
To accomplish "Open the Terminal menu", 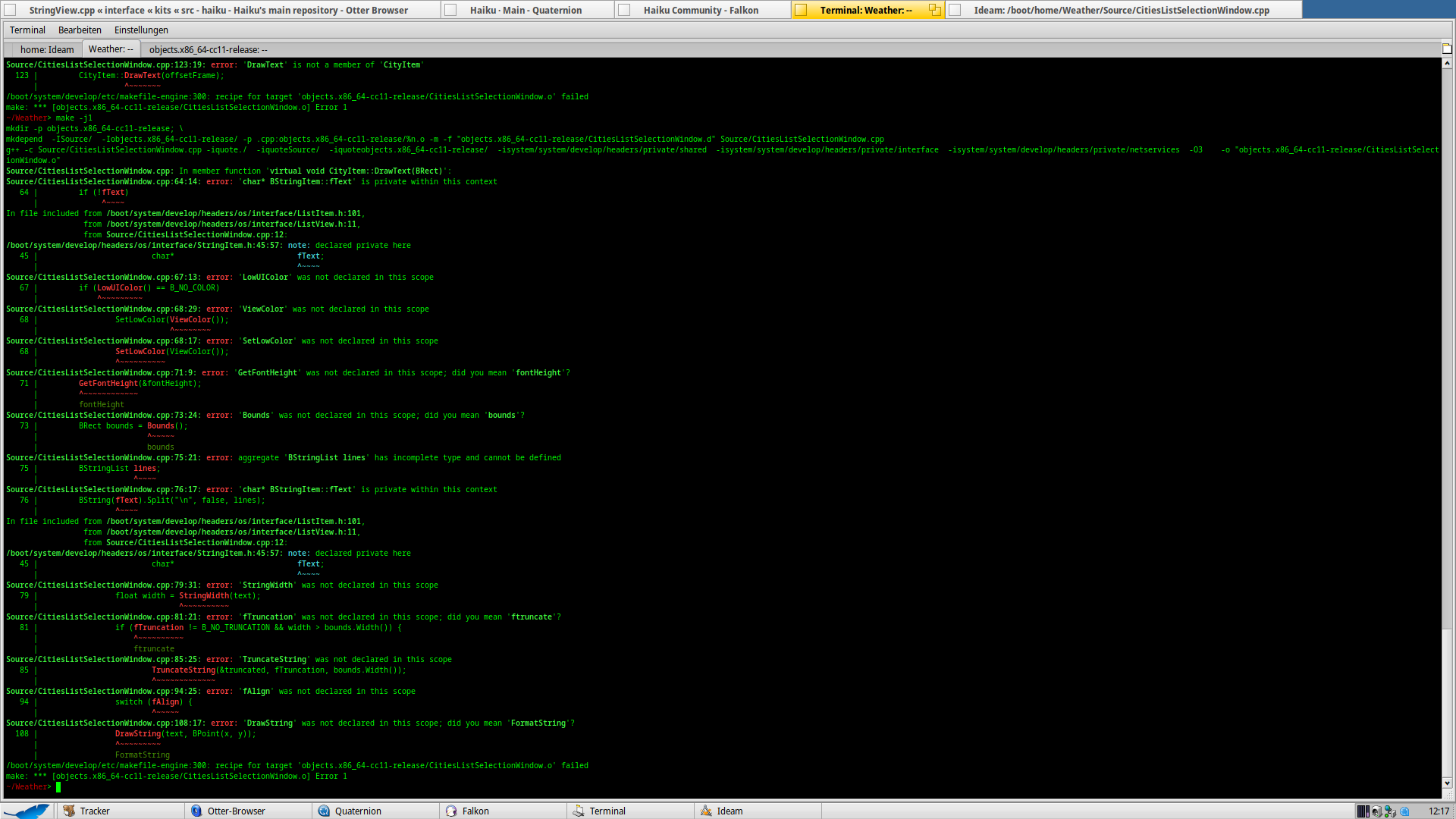I will (27, 30).
